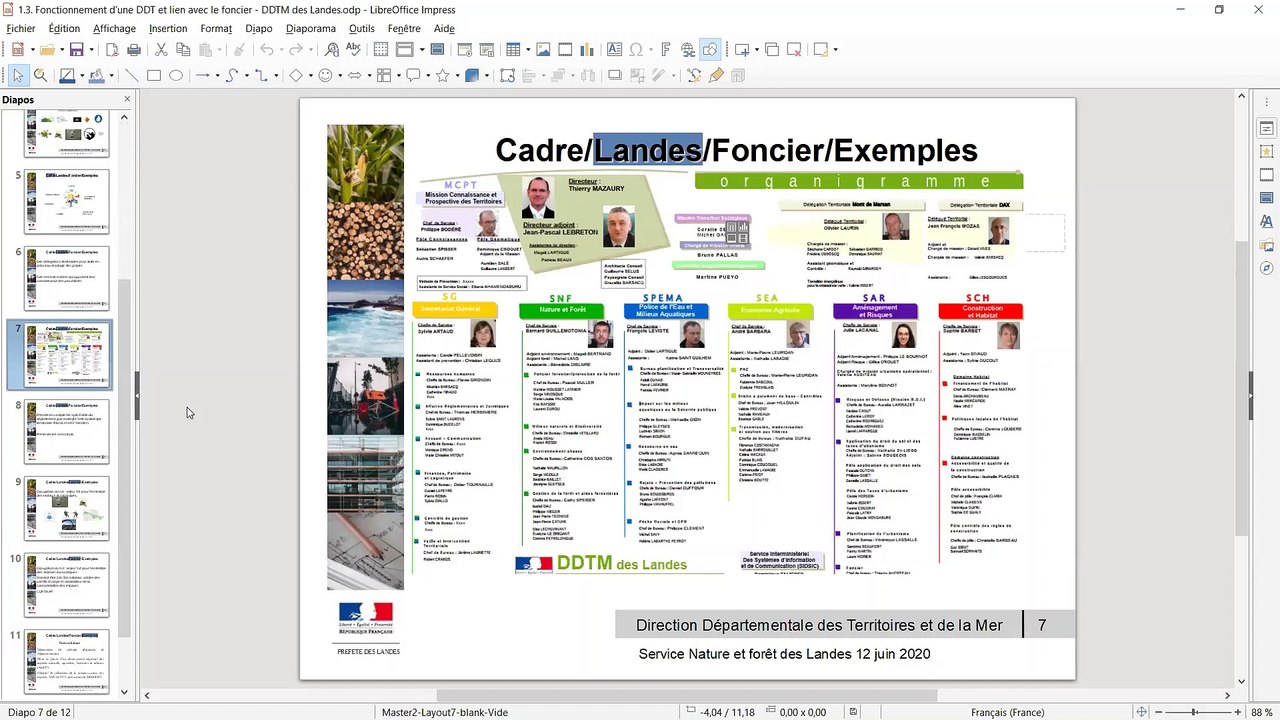Toggle Show Draw Functions icon
Screen dimensions: 1280x720
click(x=710, y=49)
